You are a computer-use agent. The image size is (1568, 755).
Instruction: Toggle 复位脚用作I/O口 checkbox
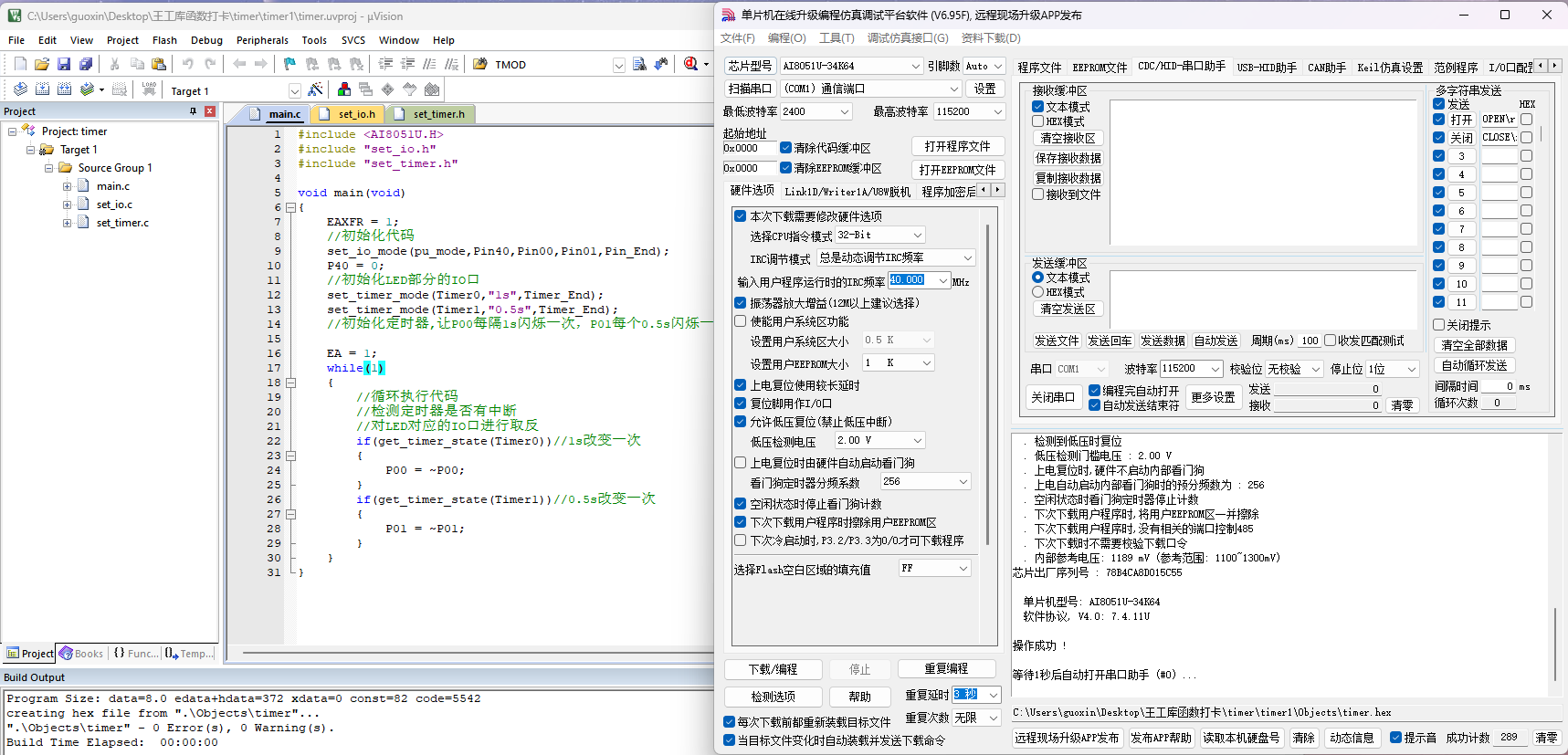coord(741,403)
